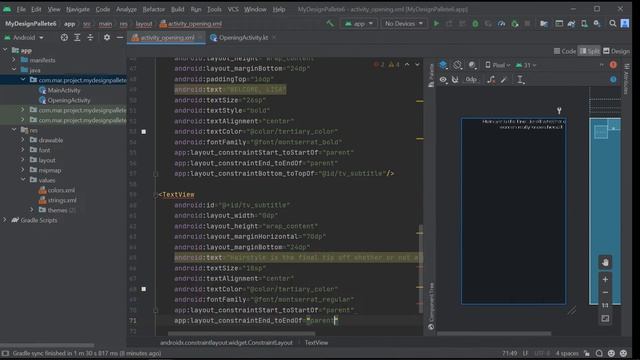Click Guidelines icon in design toolbar

520,80
